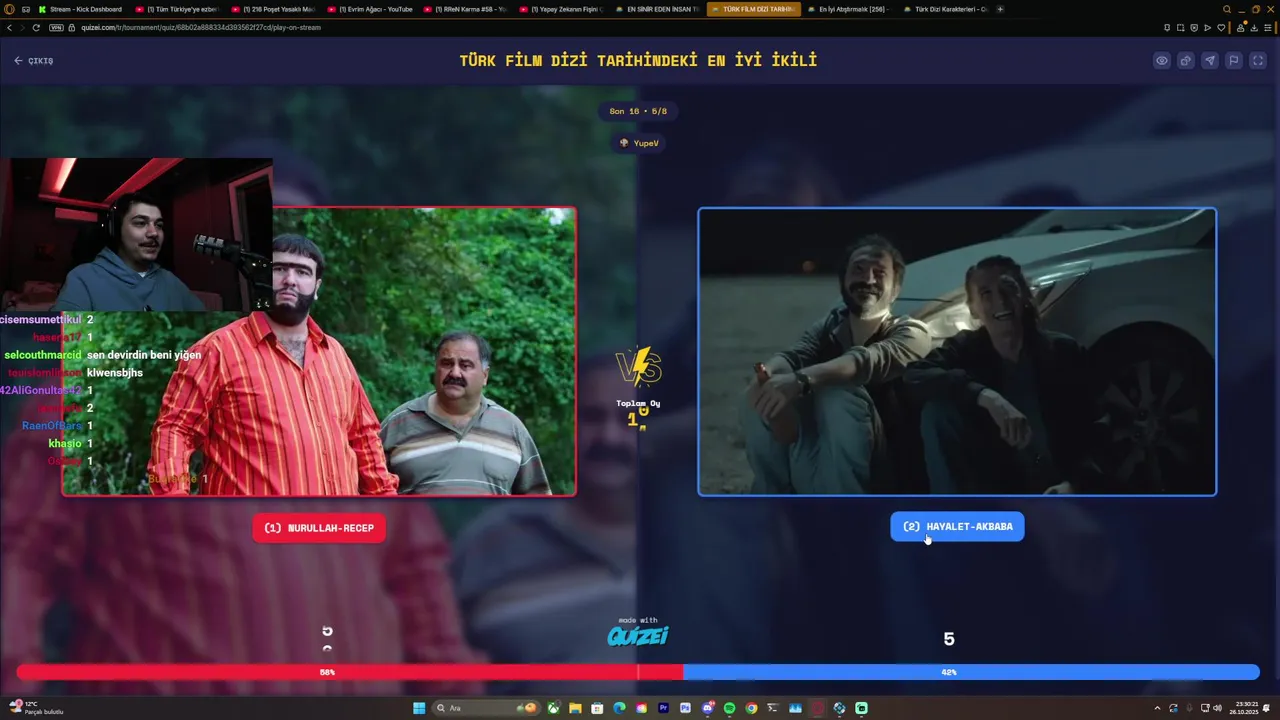Open a new browser tab with plus
This screenshot has height=720, width=1280.
[x=1000, y=9]
